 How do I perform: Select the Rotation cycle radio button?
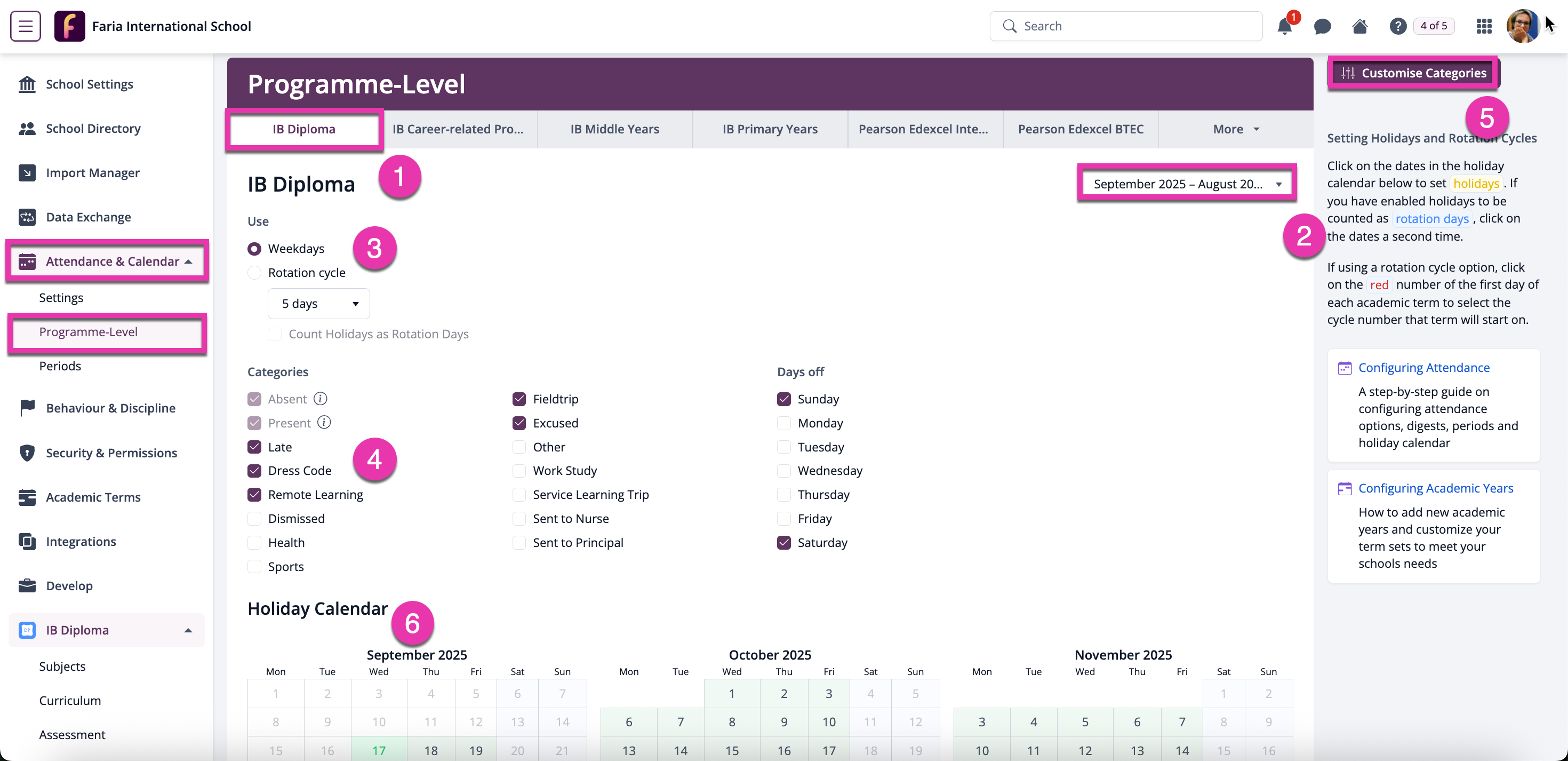[254, 273]
